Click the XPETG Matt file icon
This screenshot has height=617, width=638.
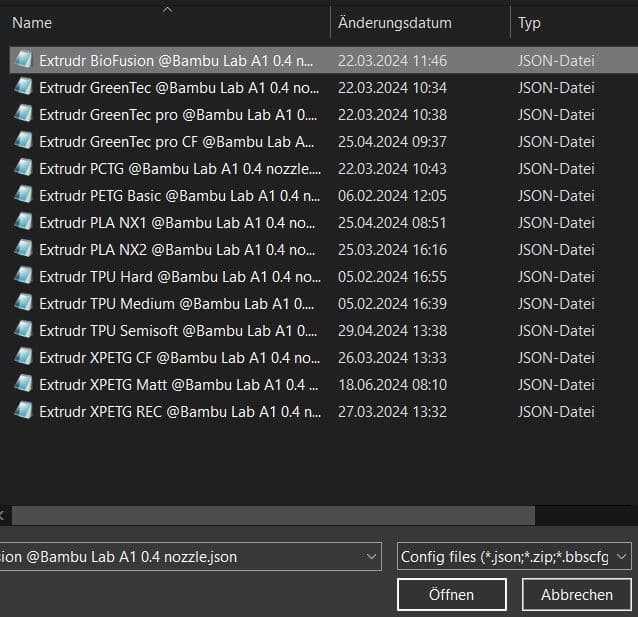(23, 384)
